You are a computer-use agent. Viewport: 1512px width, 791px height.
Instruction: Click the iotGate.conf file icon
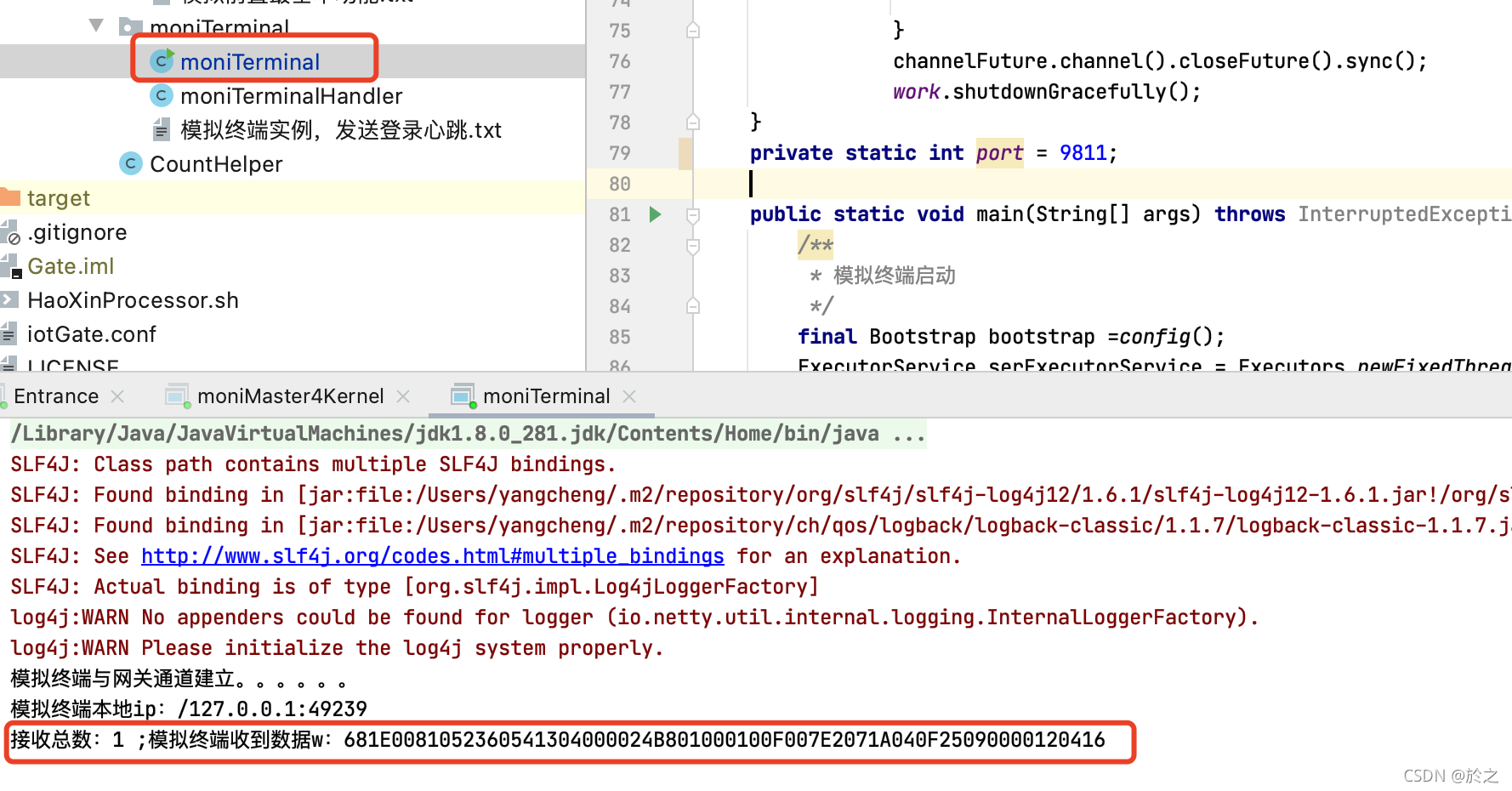point(9,333)
